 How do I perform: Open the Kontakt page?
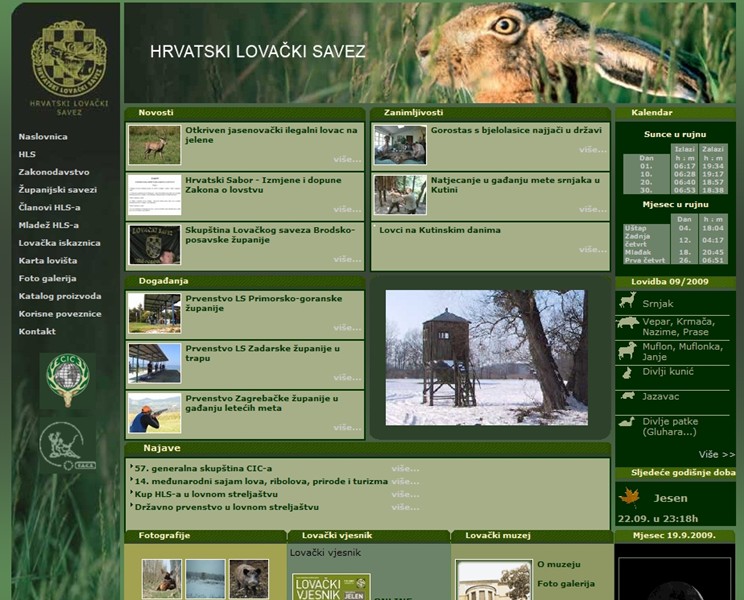coord(37,332)
